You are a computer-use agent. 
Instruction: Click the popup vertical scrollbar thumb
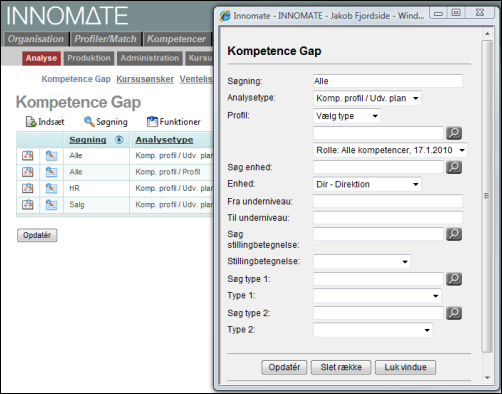[x=487, y=196]
